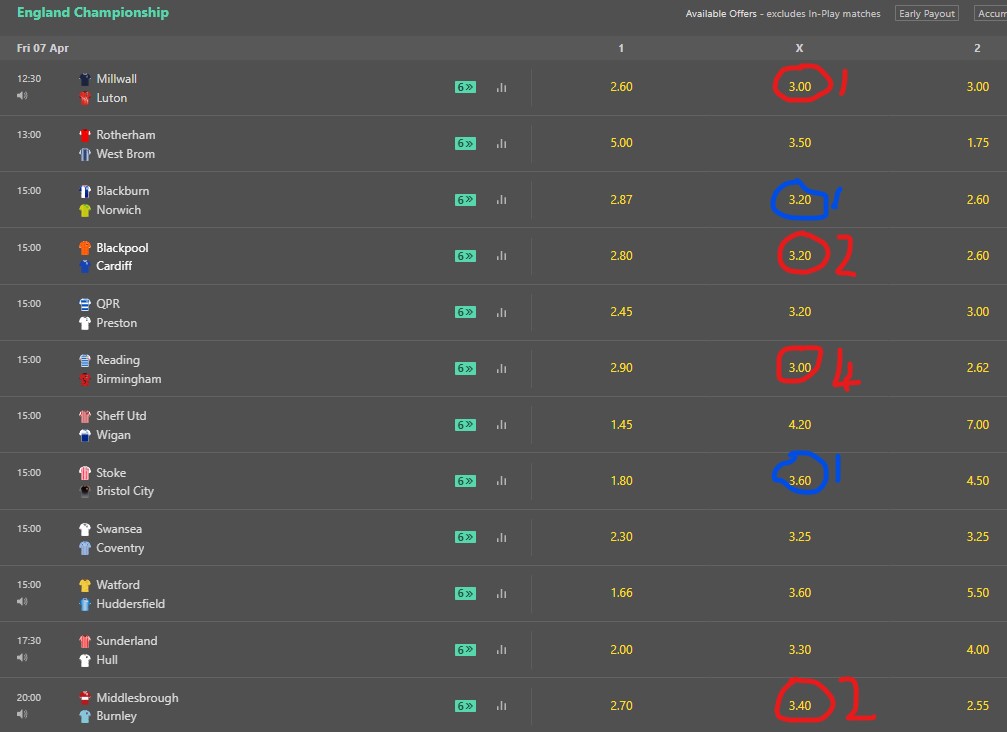The image size is (1007, 732).
Task: Select Blackburn home win odds 2.87
Action: coord(621,200)
